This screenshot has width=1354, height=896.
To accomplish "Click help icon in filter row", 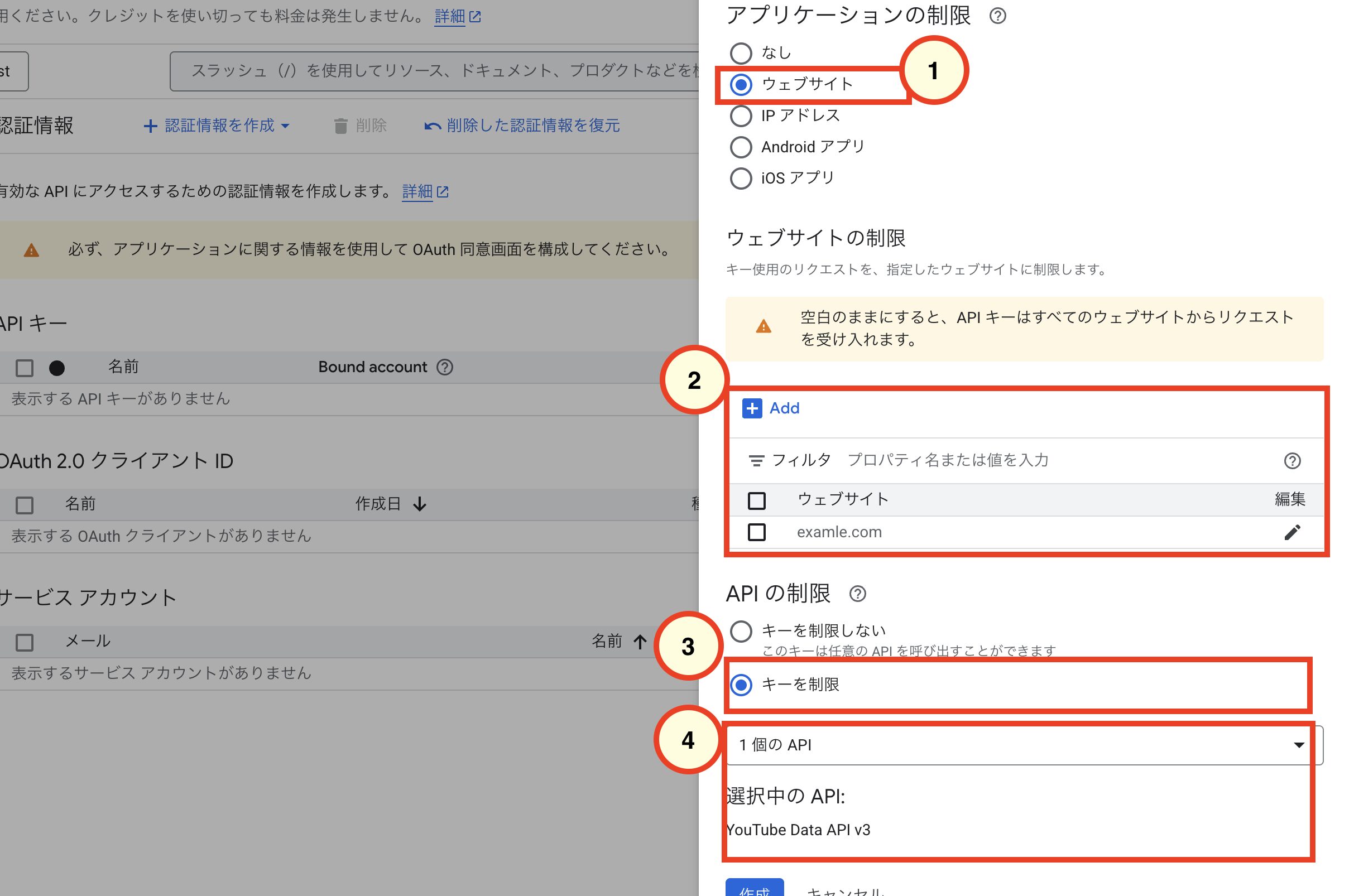I will [1291, 461].
